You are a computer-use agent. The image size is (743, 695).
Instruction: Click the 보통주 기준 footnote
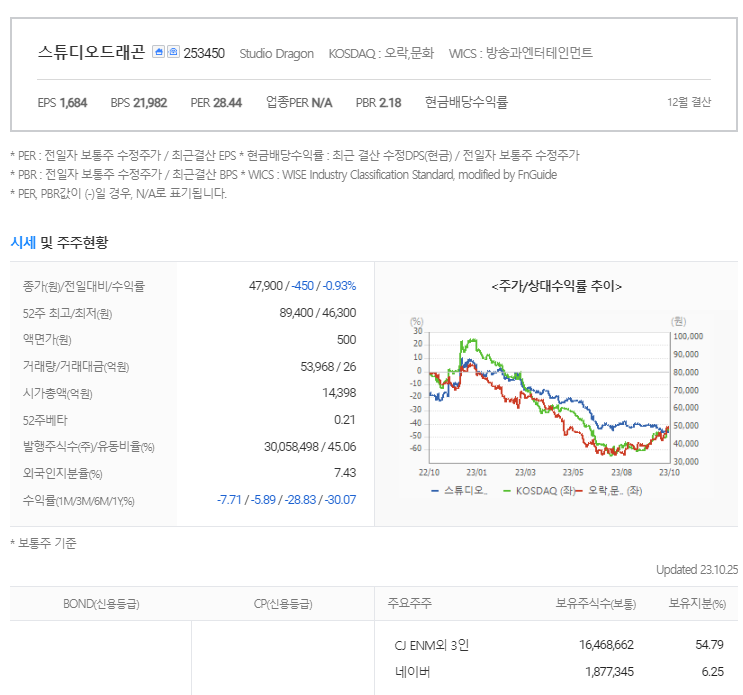(x=43, y=543)
